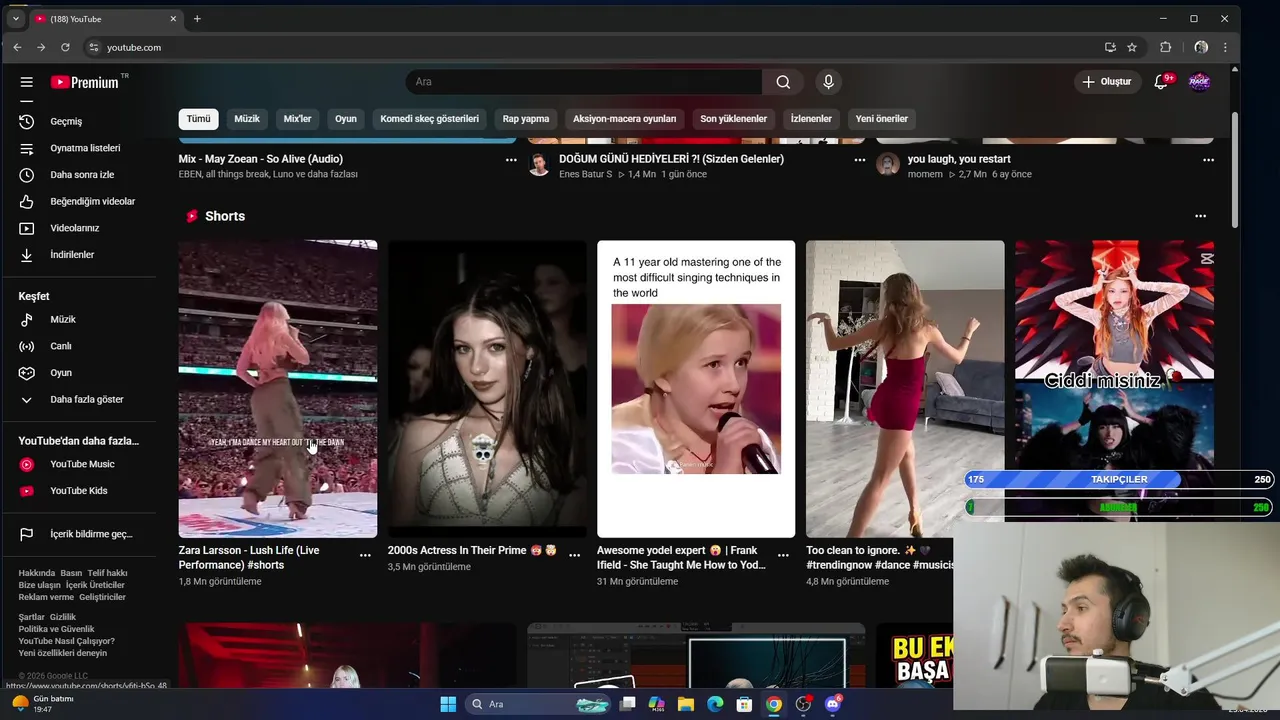Screen dimensions: 1280x720
Task: Select the Müzik filter chip
Action: tap(247, 119)
